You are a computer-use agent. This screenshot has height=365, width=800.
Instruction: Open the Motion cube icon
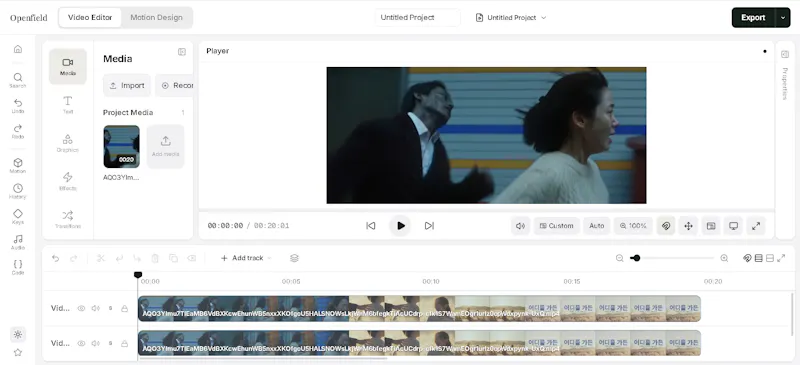pyautogui.click(x=18, y=165)
